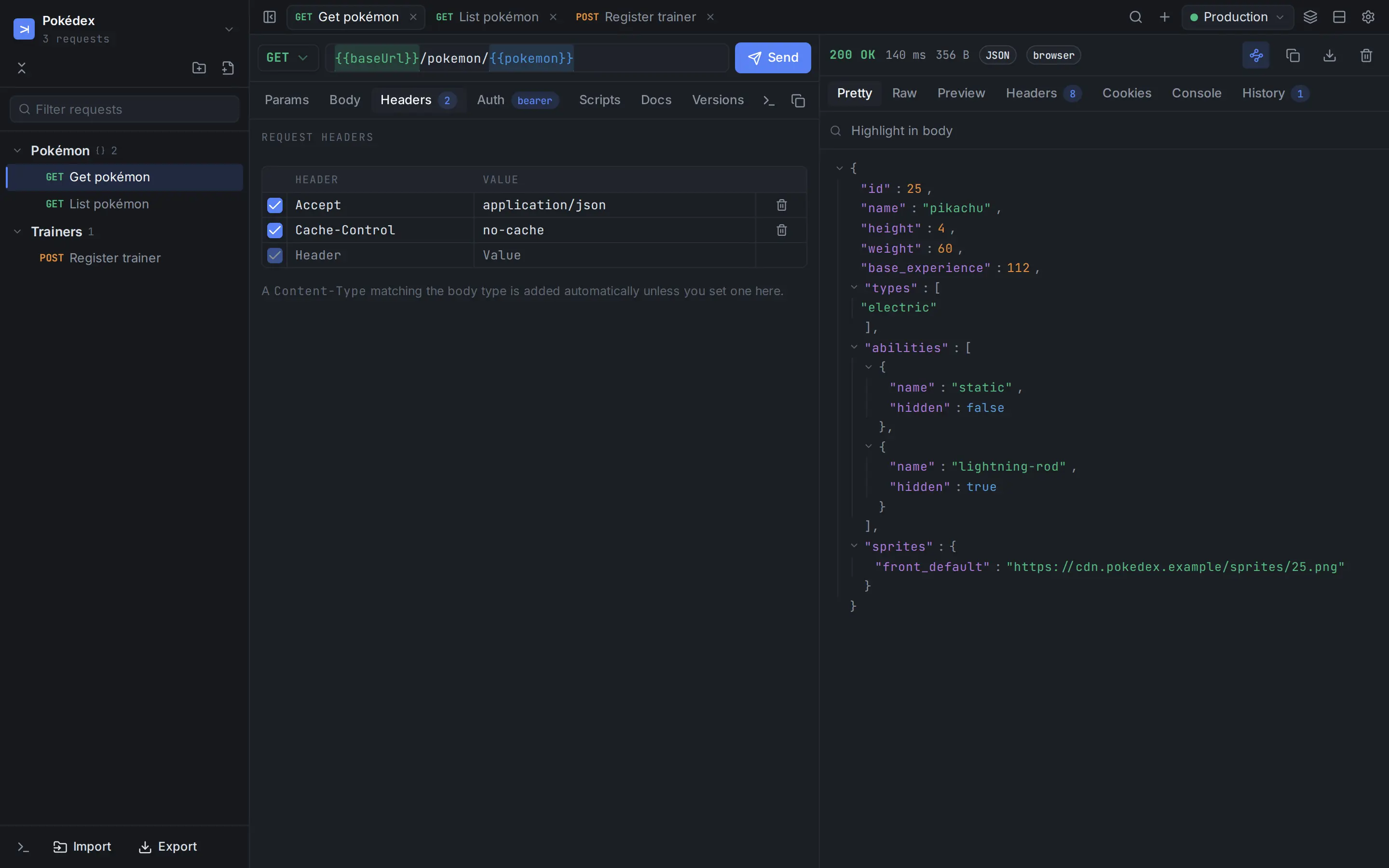This screenshot has height=868, width=1389.
Task: Open the code snippet terminal icon
Action: [769, 100]
